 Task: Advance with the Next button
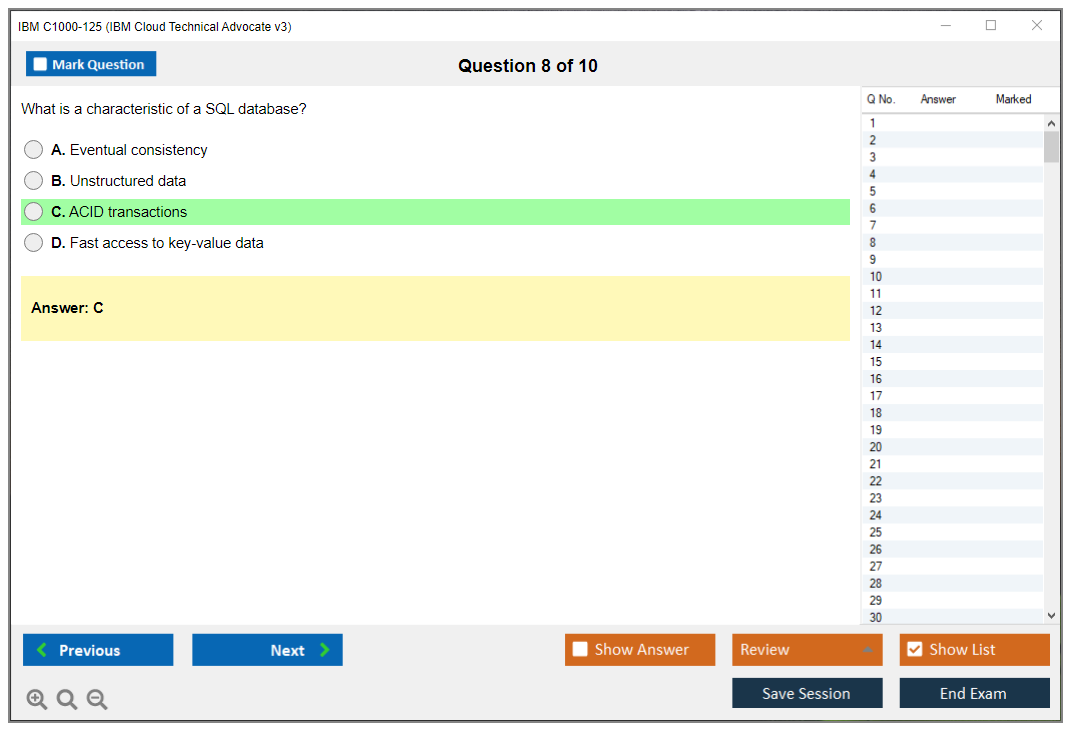(267, 650)
